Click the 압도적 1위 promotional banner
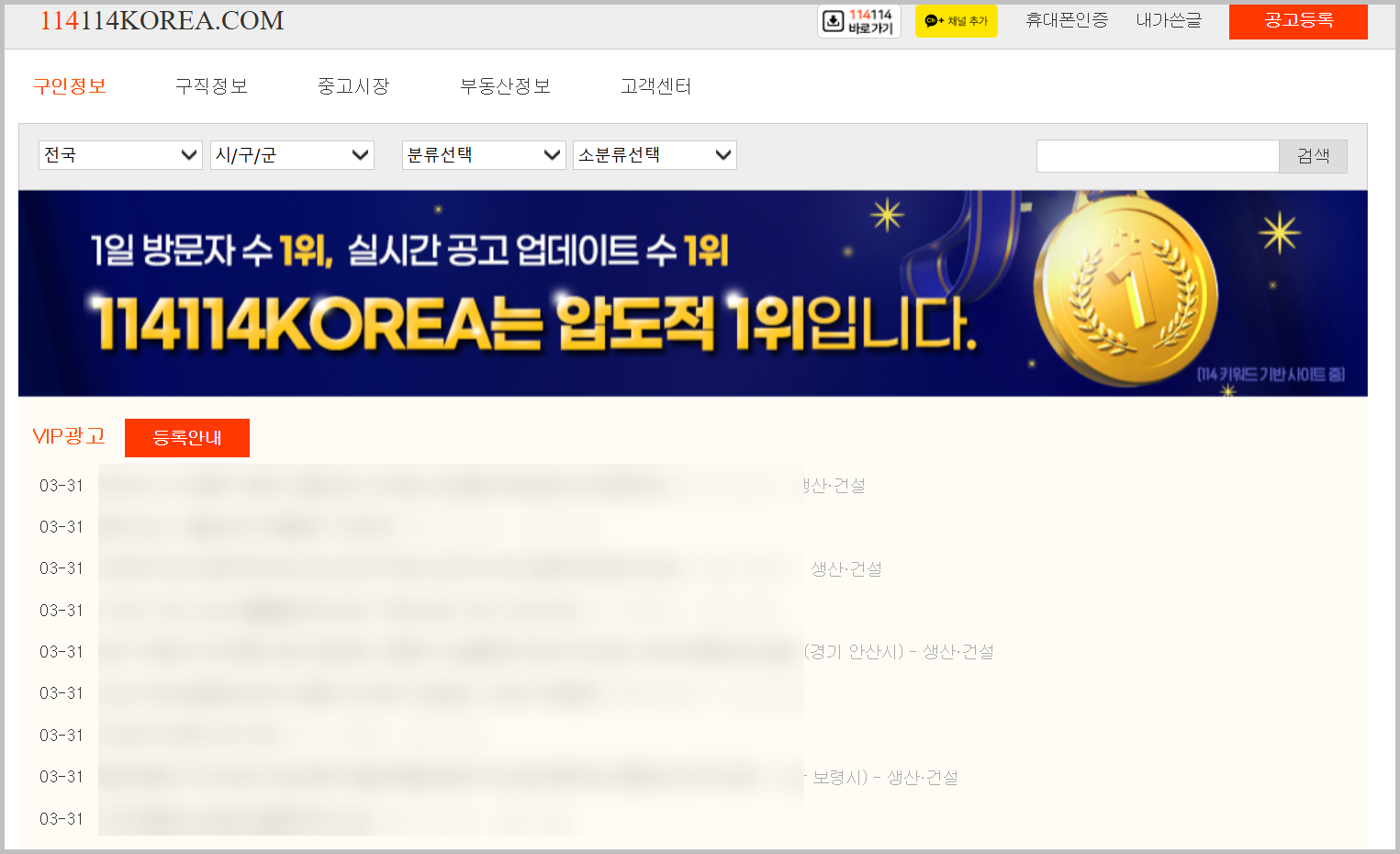1400x854 pixels. click(693, 294)
